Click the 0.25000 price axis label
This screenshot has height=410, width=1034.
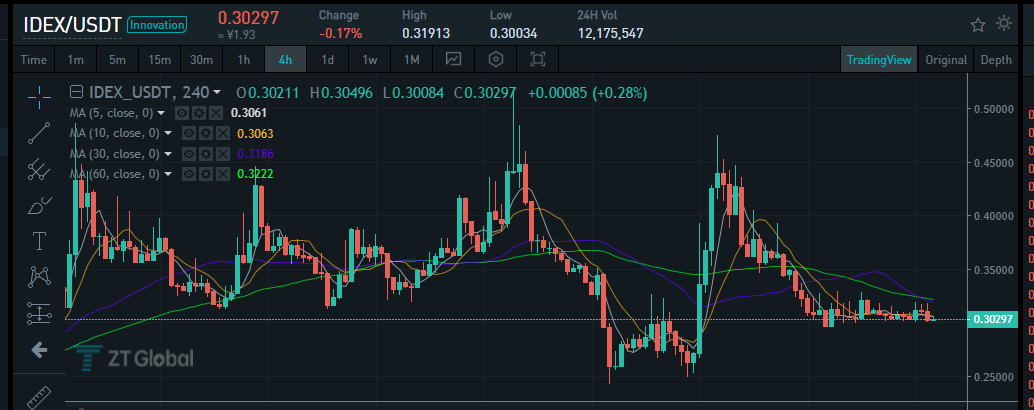pos(996,377)
